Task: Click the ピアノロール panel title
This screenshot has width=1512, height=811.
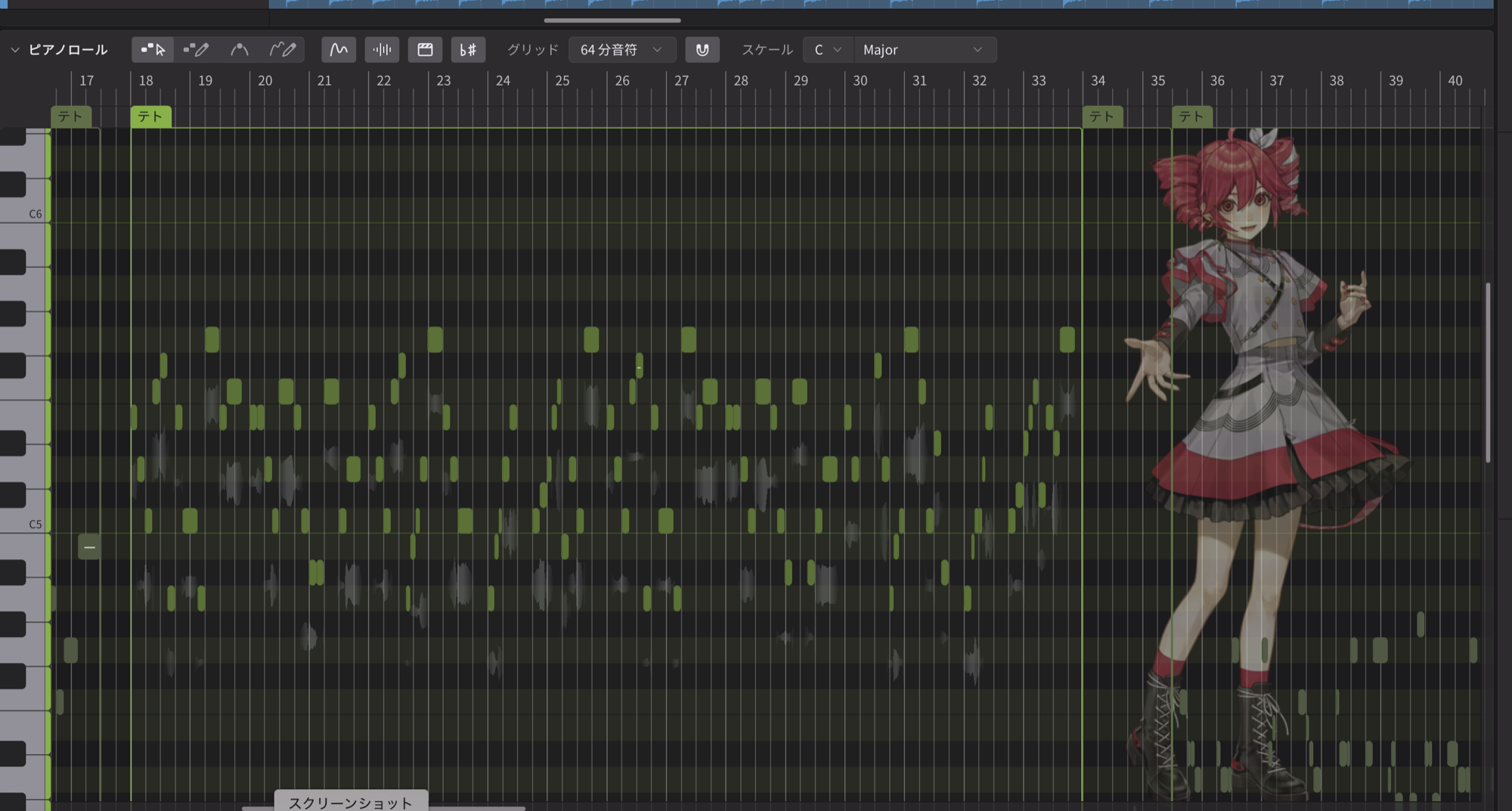Action: pyautogui.click(x=68, y=50)
